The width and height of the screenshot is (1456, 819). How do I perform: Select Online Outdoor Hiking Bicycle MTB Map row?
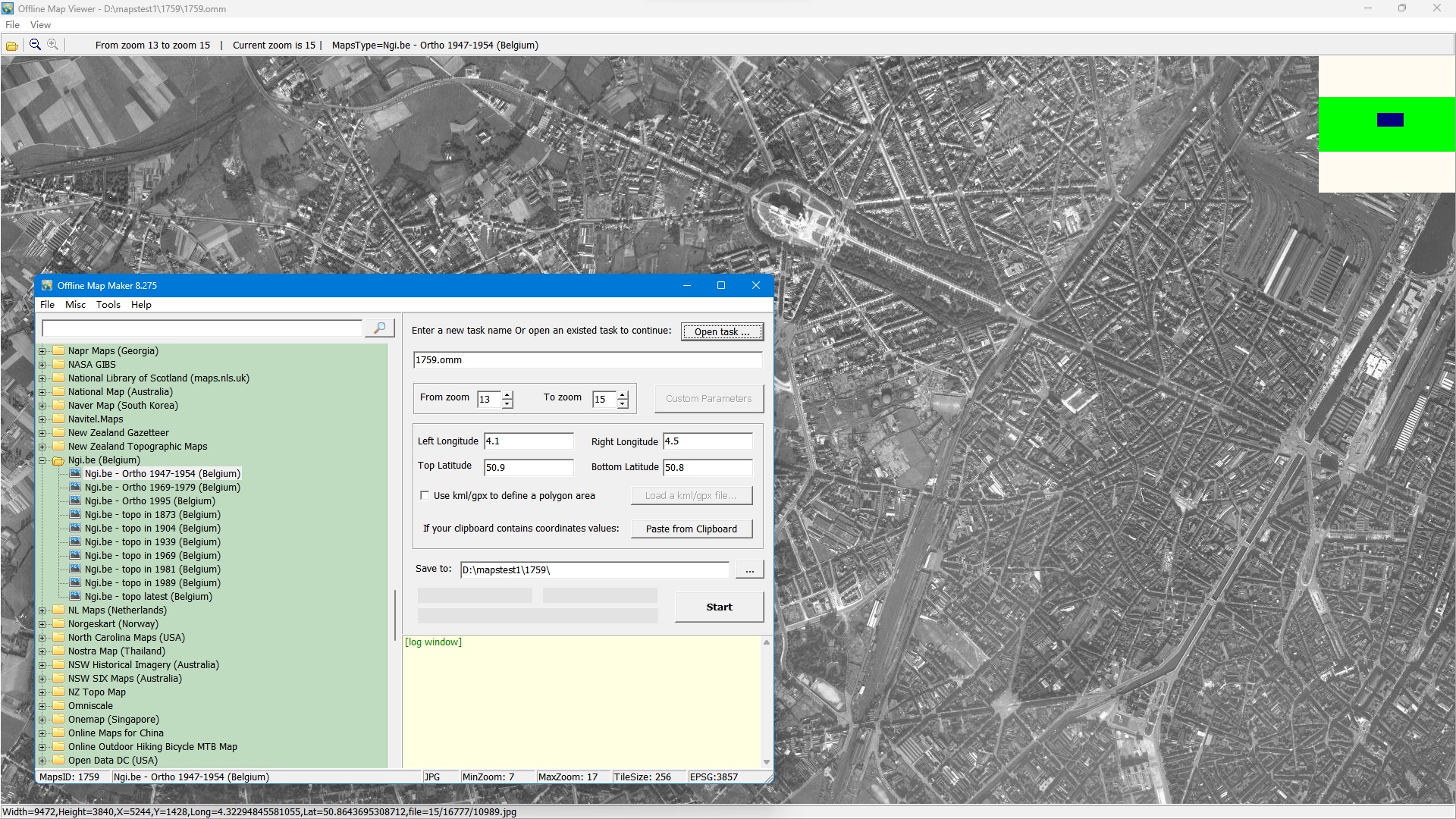(x=152, y=746)
